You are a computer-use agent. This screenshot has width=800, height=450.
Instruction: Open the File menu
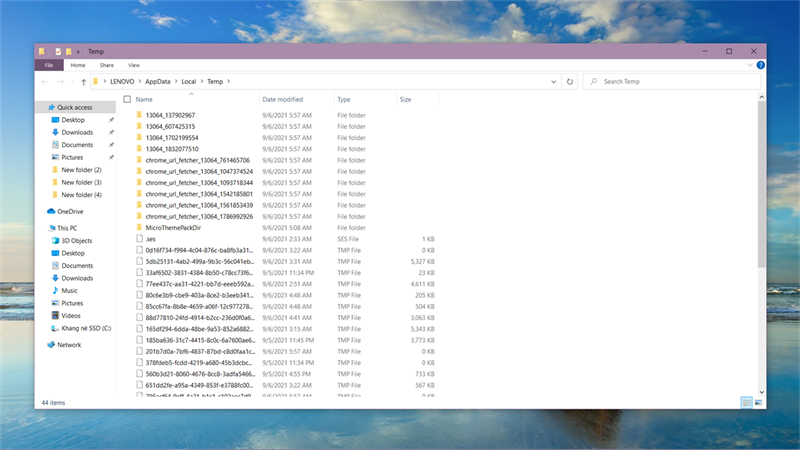(x=49, y=65)
